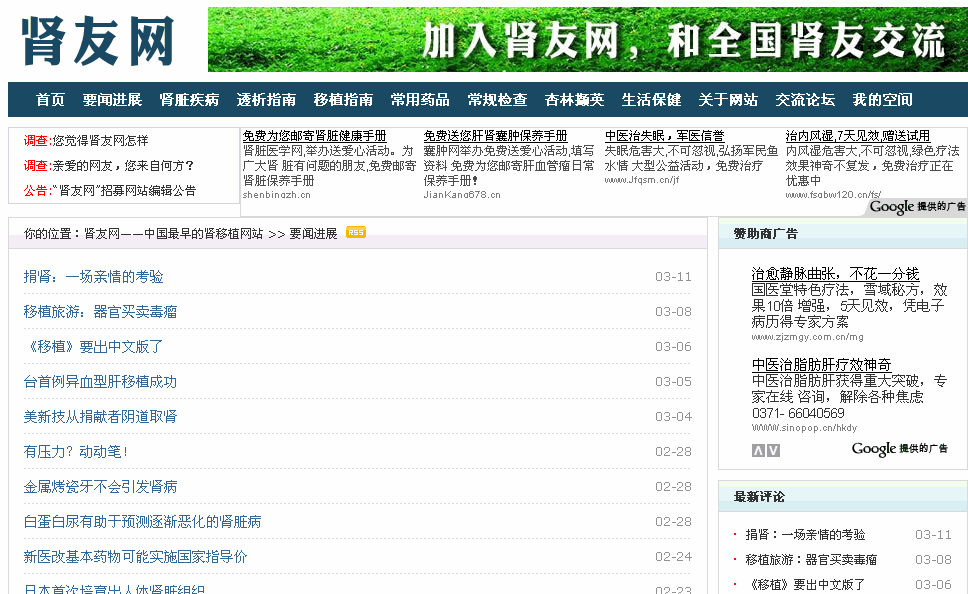Open 要闻进展 navigation menu item
The height and width of the screenshot is (594, 968).
click(112, 100)
